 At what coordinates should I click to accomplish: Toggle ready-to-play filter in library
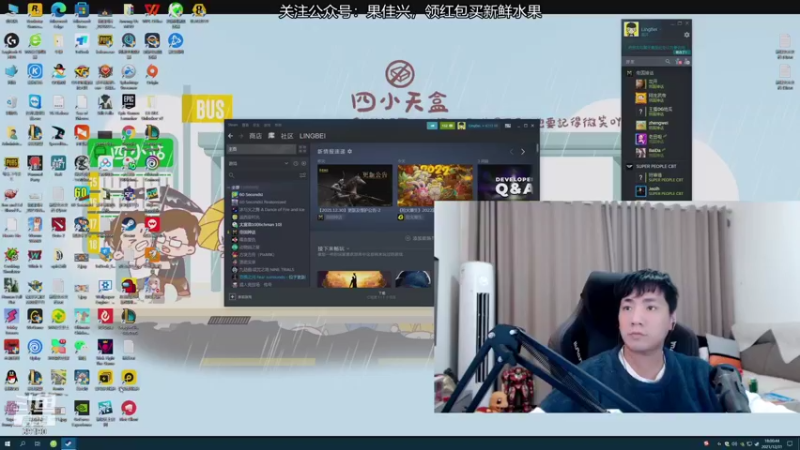[x=304, y=163]
